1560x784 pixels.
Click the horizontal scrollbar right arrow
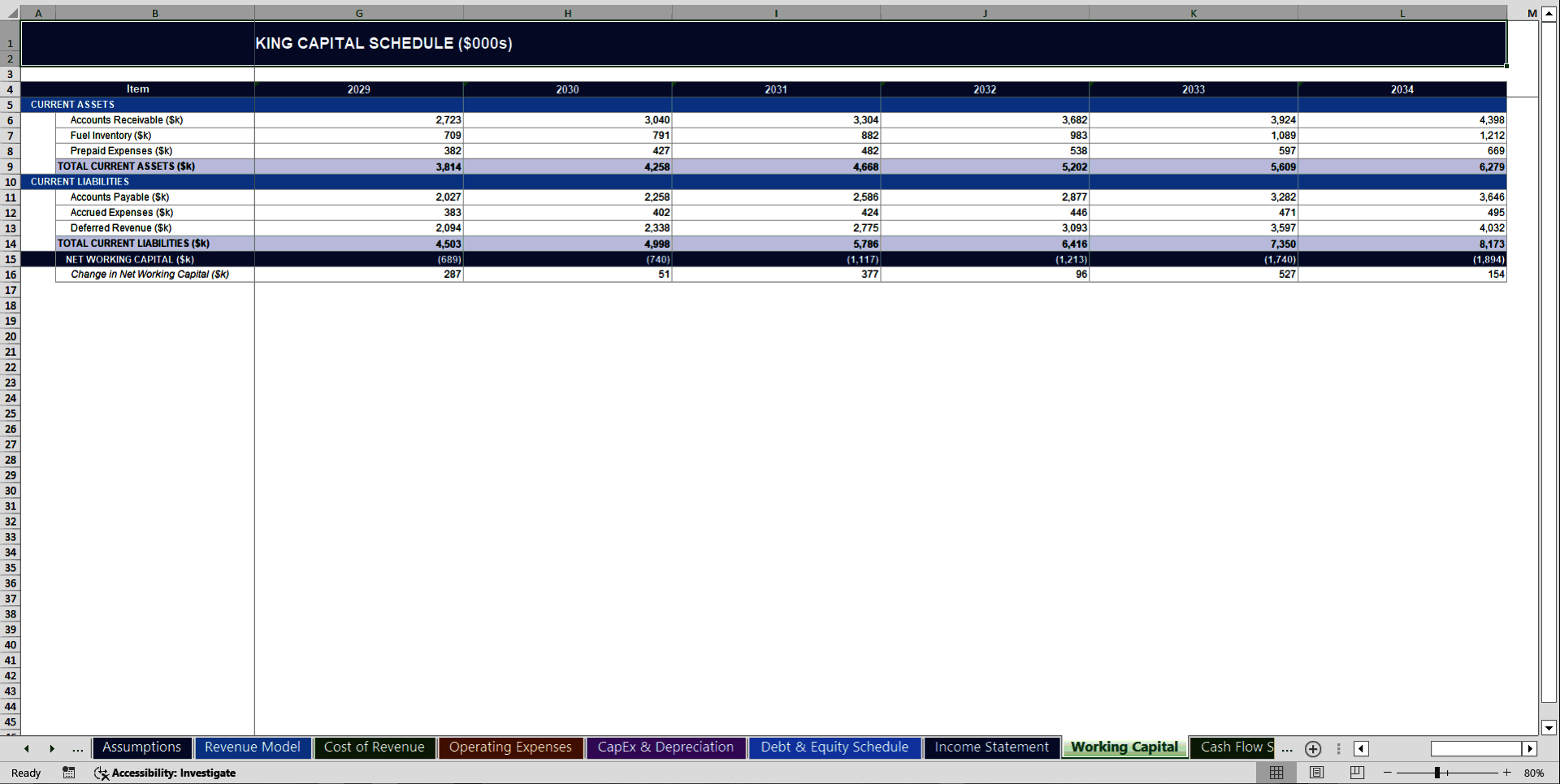pyautogui.click(x=1531, y=749)
